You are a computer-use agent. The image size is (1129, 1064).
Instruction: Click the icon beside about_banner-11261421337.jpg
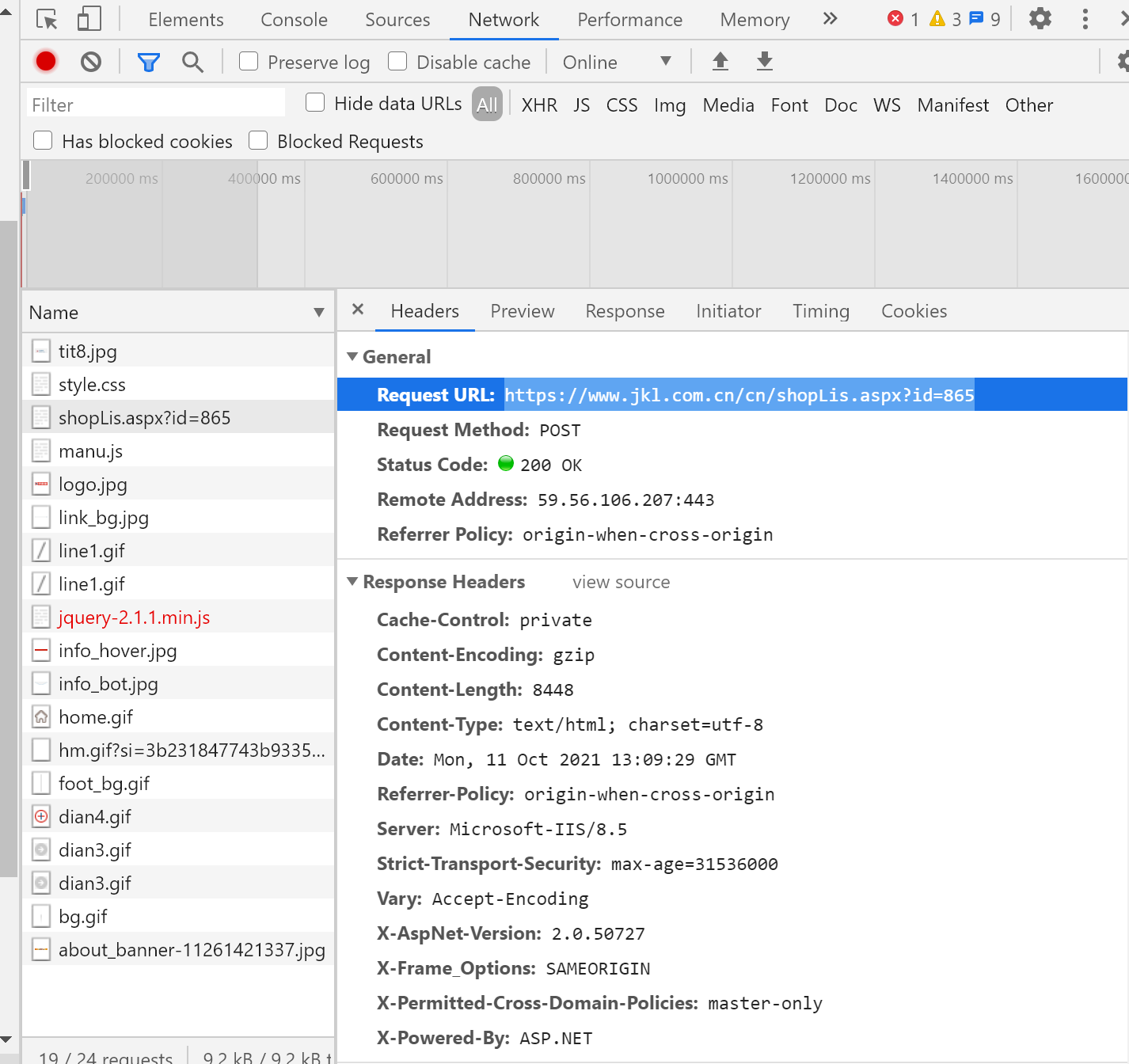pyautogui.click(x=41, y=949)
